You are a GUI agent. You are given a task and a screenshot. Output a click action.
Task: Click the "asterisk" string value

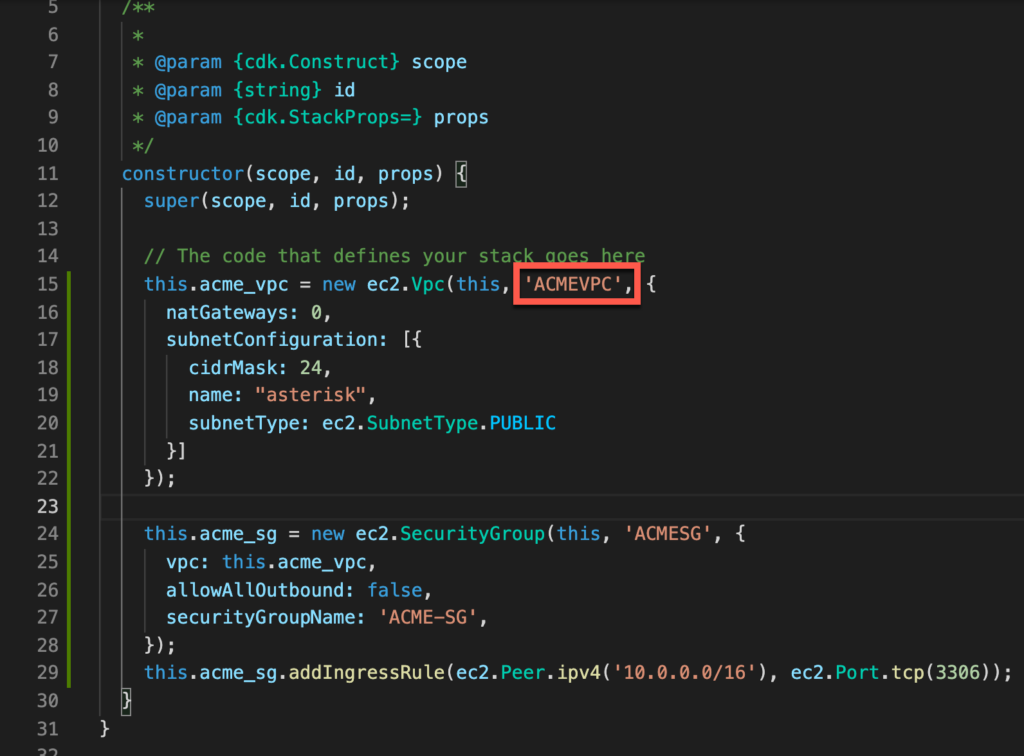[x=311, y=395]
